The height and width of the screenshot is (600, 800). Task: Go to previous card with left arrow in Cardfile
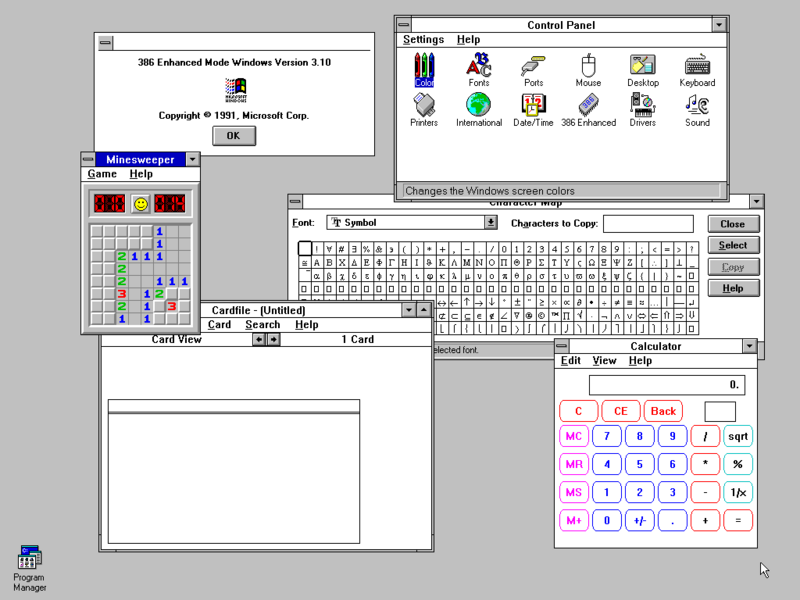[x=259, y=339]
